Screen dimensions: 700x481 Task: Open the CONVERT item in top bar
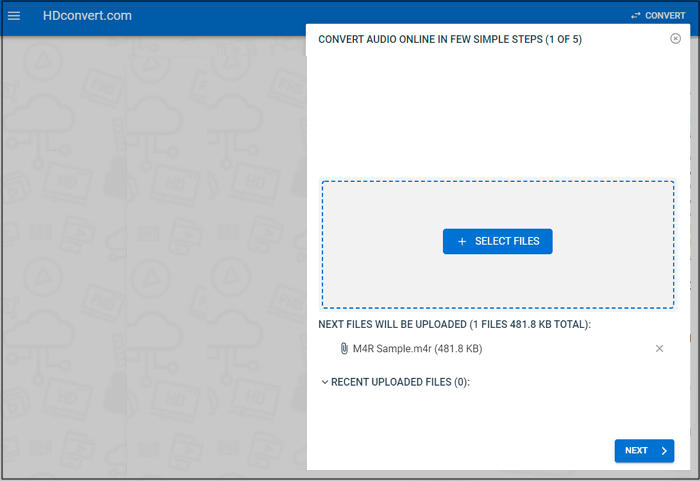665,16
